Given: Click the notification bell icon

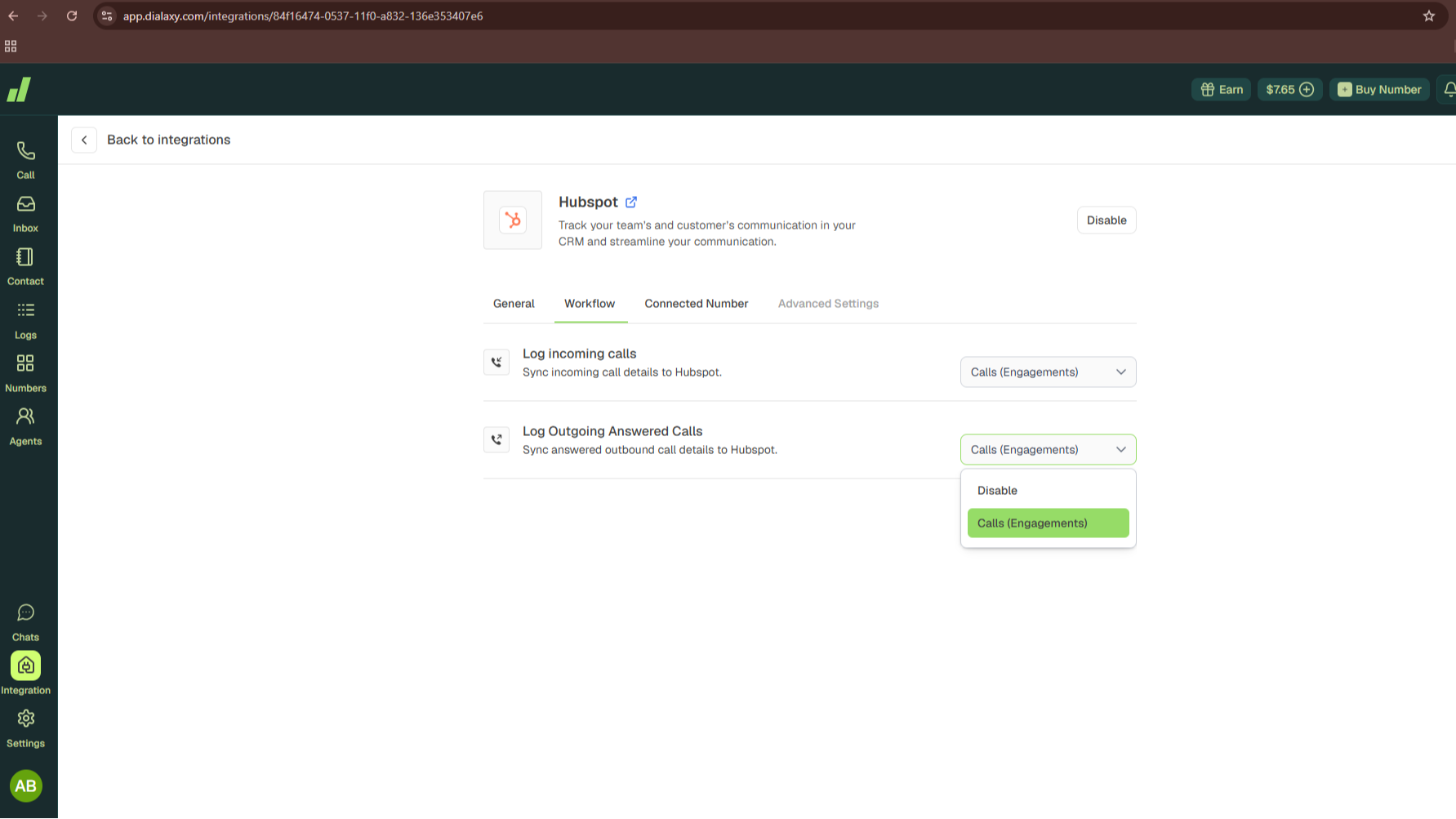Looking at the screenshot, I should [x=1448, y=90].
